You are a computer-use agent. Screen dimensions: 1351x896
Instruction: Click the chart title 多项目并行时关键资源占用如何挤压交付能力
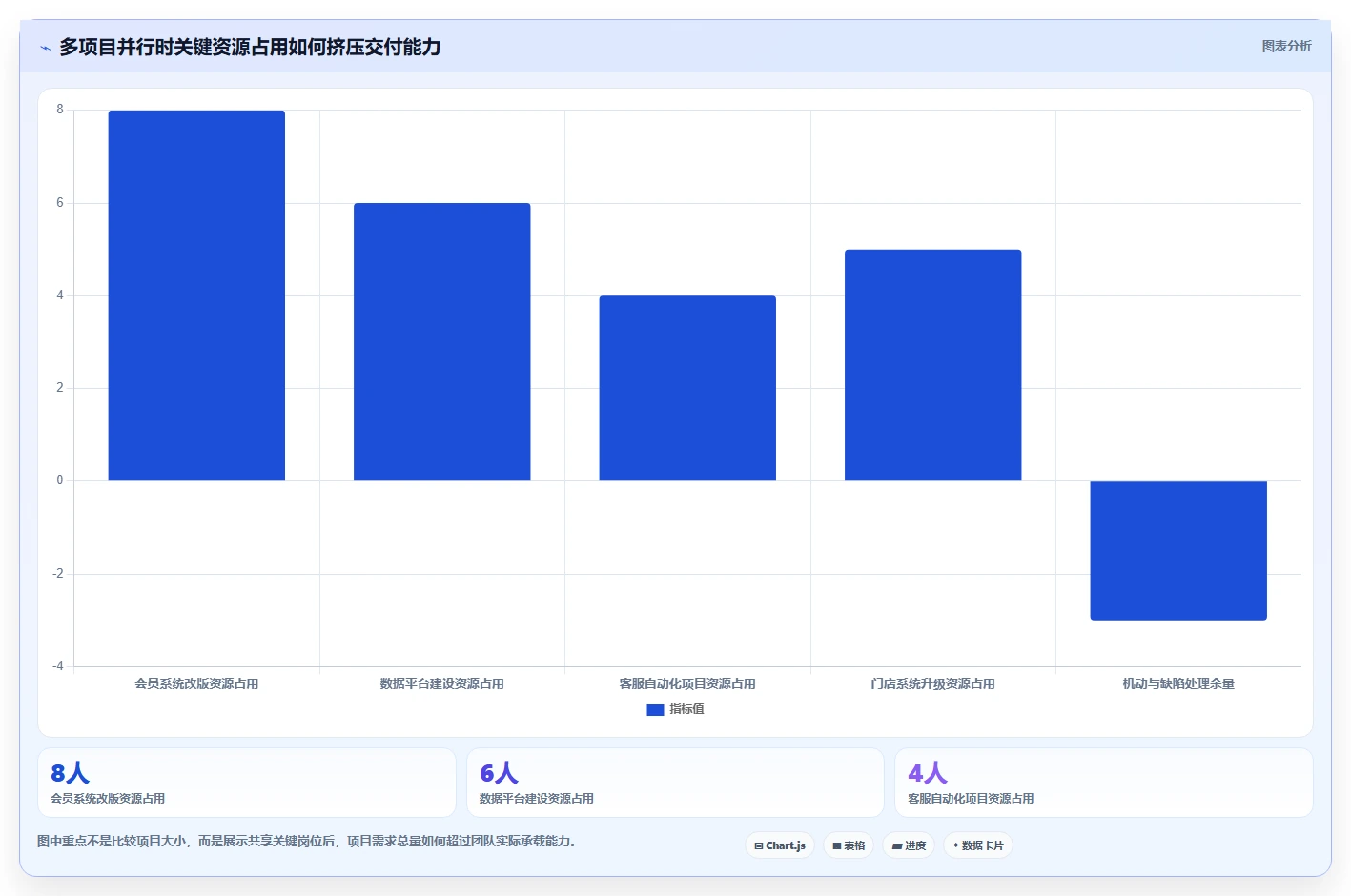pos(250,47)
